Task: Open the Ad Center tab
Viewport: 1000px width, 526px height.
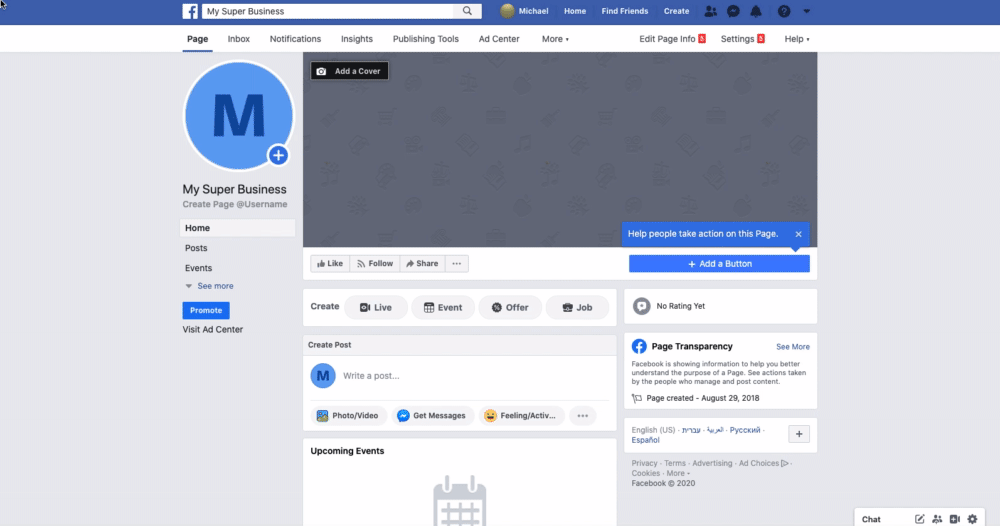Action: tap(499, 39)
